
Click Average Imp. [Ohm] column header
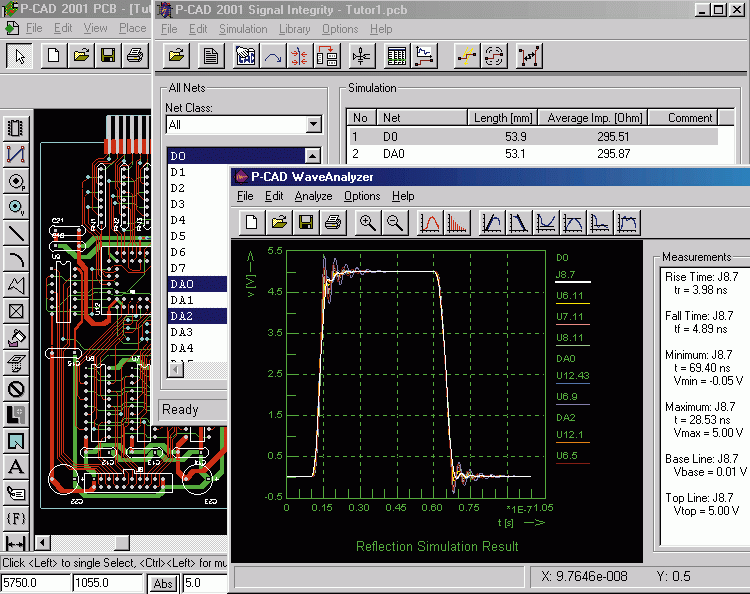click(595, 118)
